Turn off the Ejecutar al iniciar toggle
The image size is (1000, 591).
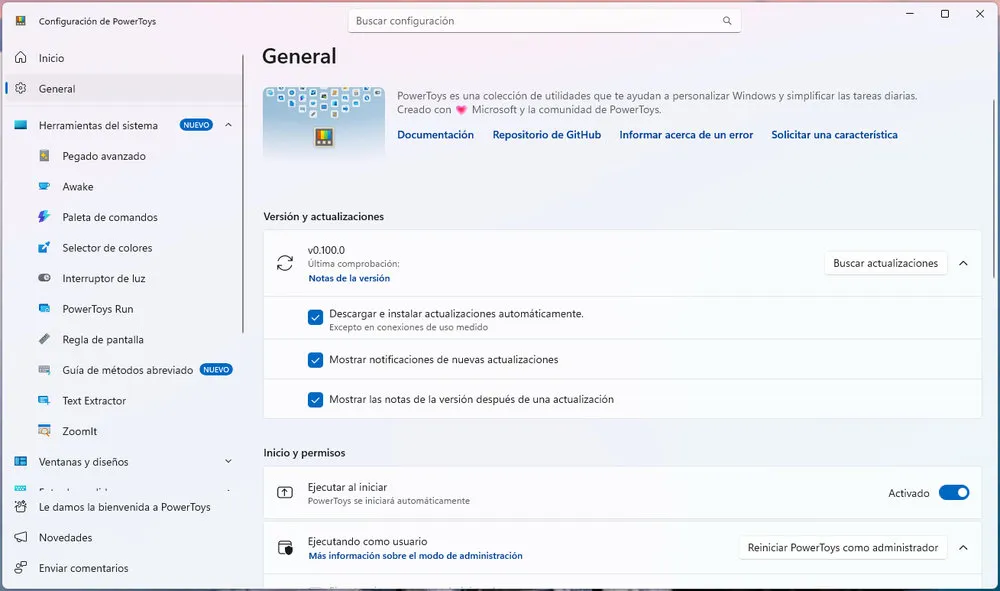coord(954,493)
